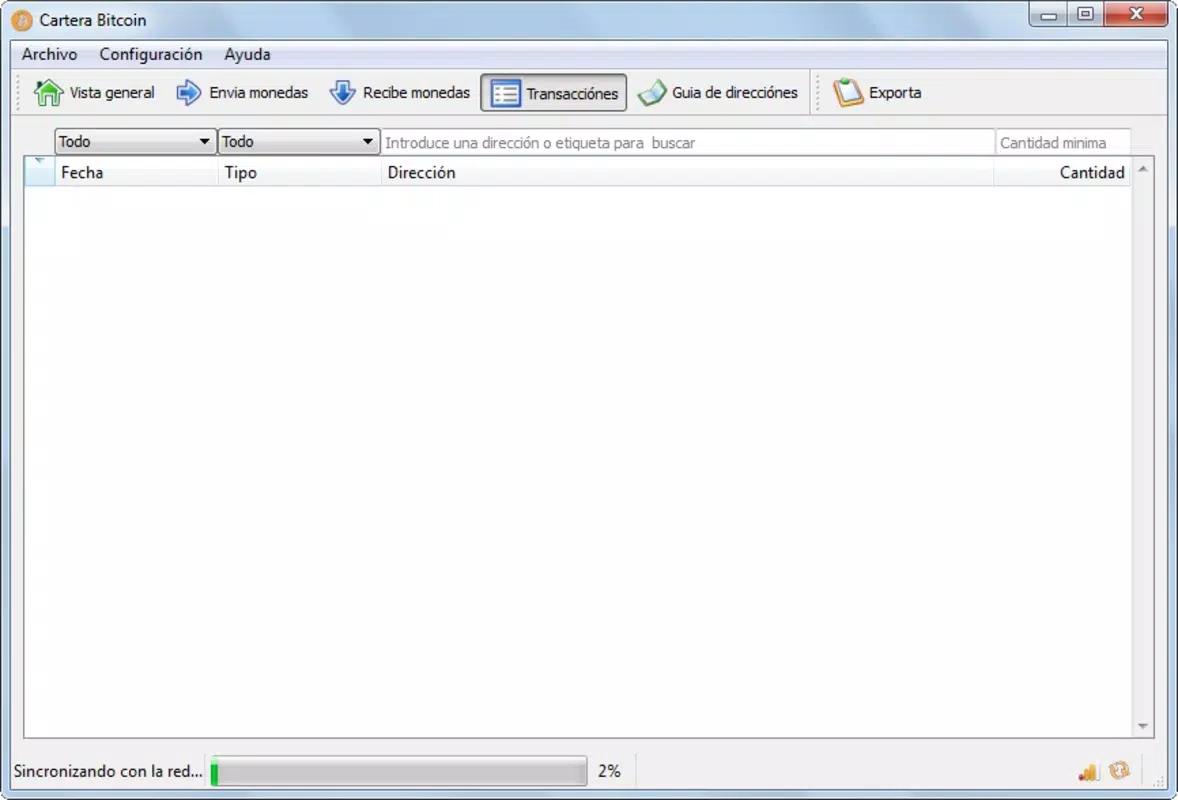This screenshot has height=800, width=1178.
Task: Click the scrollbar down arrow
Action: pos(1143,726)
